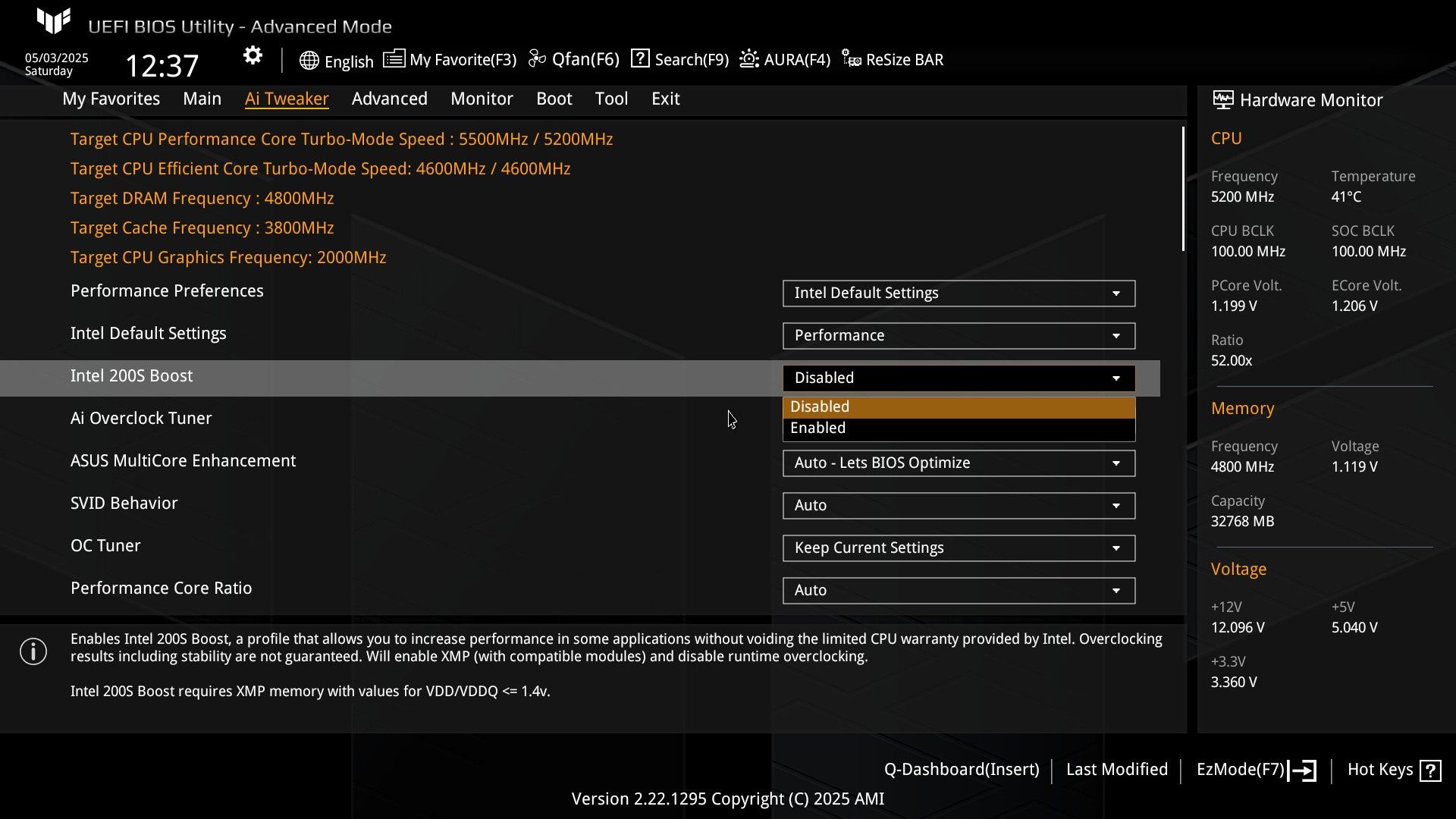Select the Performance Core Ratio label
The height and width of the screenshot is (819, 1456).
(x=161, y=588)
